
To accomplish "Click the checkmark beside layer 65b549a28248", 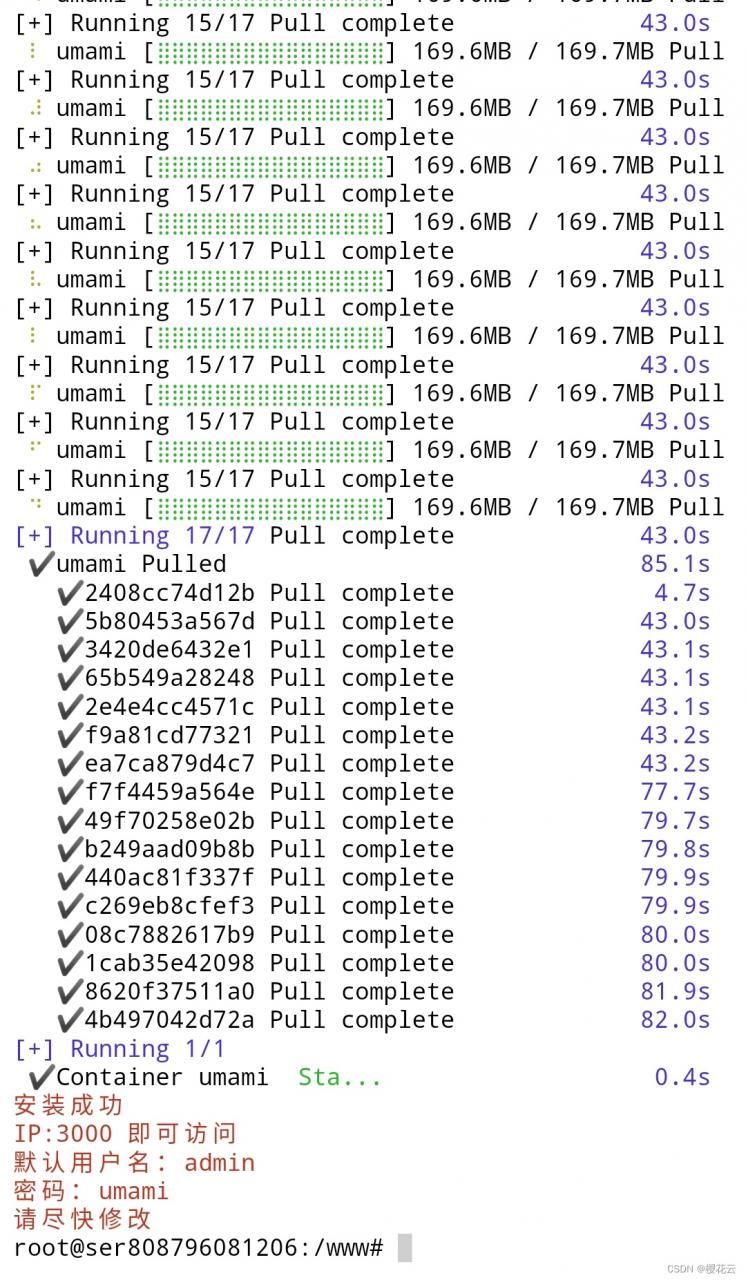I will tap(69, 678).
